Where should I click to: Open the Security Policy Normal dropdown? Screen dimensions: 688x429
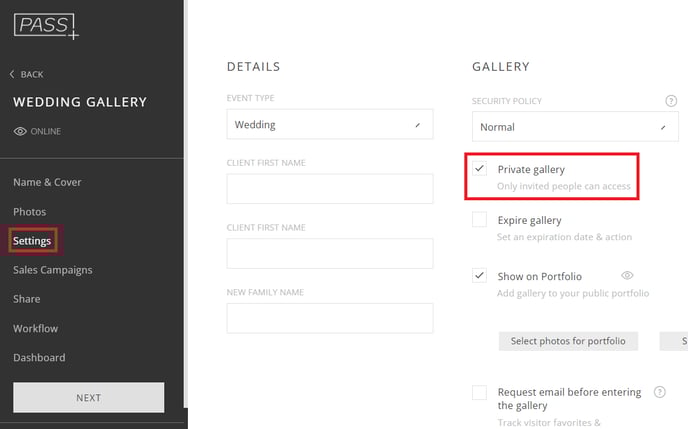pyautogui.click(x=575, y=127)
